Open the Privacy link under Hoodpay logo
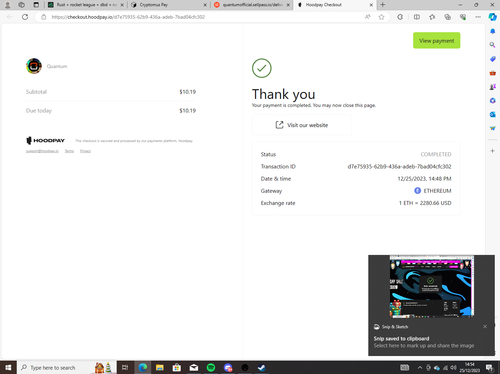 pyautogui.click(x=85, y=151)
